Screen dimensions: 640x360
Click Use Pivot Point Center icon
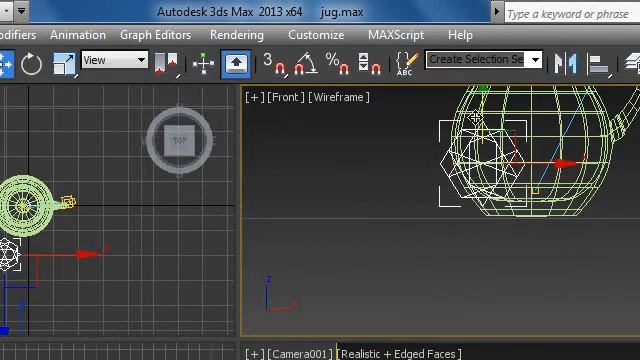(x=166, y=64)
